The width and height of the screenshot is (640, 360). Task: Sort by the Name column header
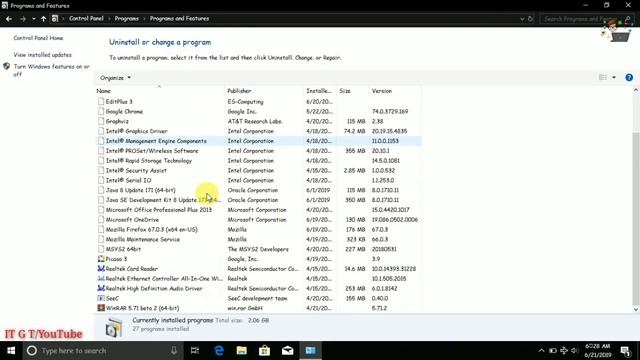pyautogui.click(x=160, y=91)
